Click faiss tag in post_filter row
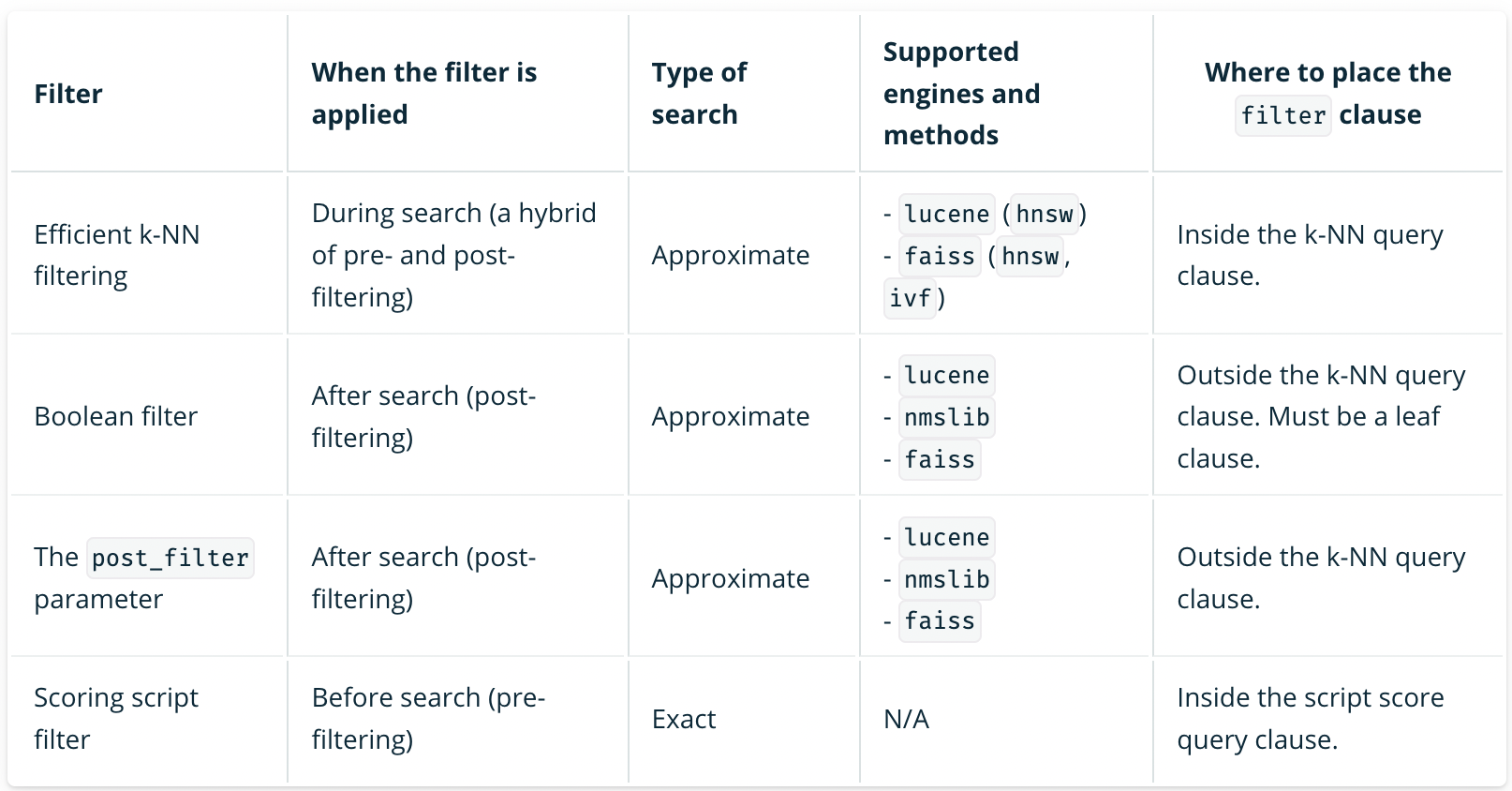Viewport: 1512px width, 791px height. coord(940,620)
